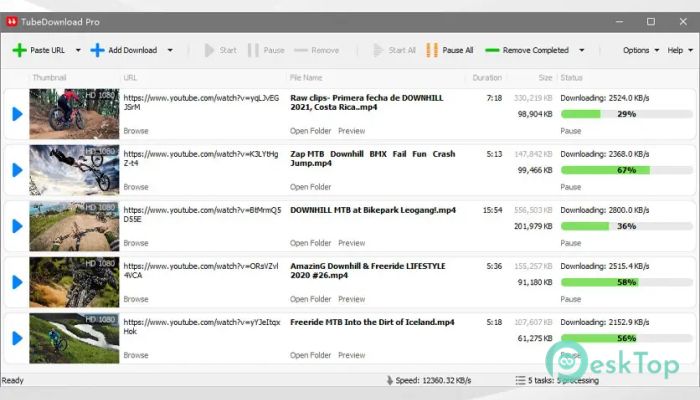Click the Add Download button label
700x400 pixels.
coord(133,50)
